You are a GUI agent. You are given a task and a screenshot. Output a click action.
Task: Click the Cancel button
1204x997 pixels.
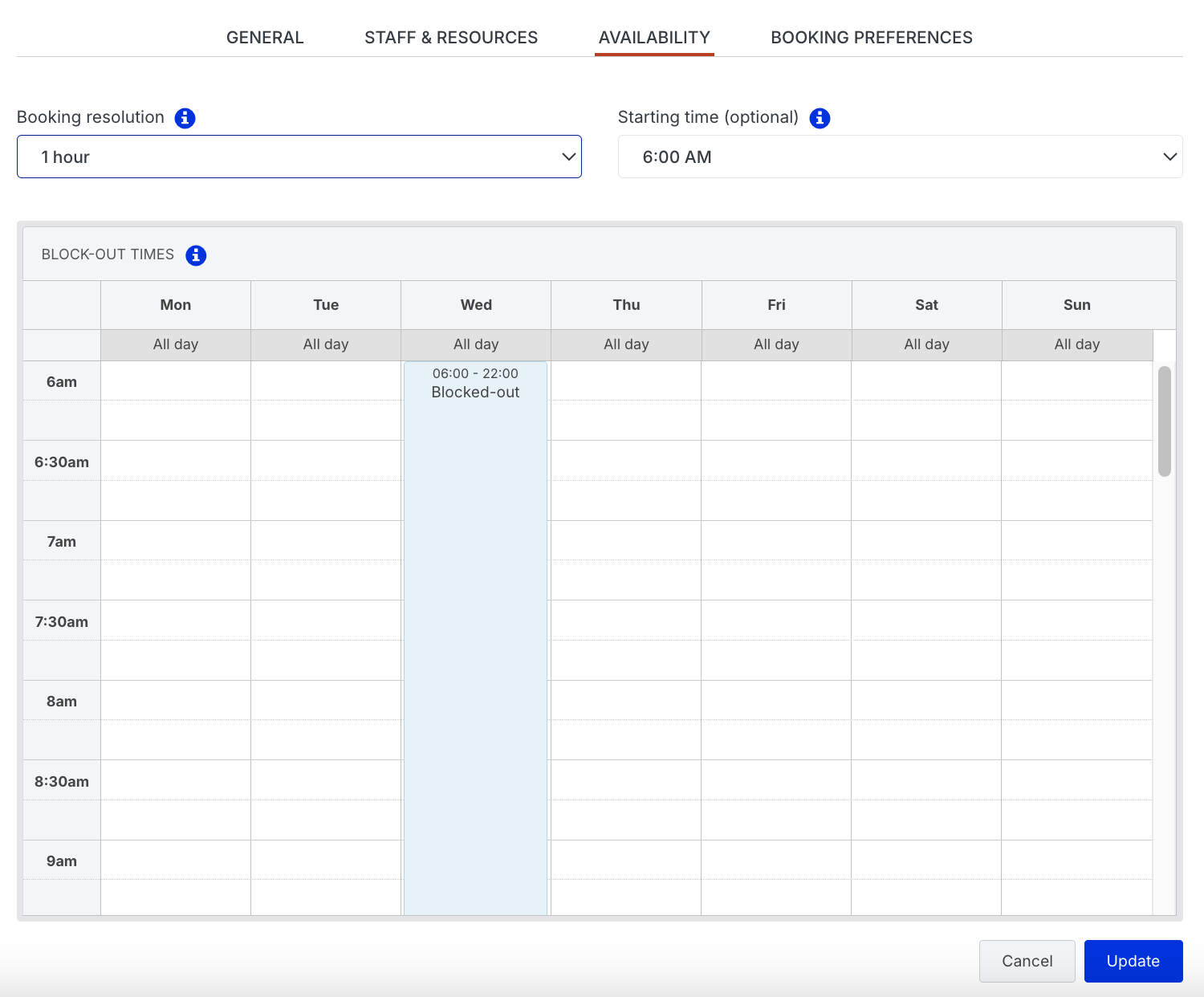1027,961
